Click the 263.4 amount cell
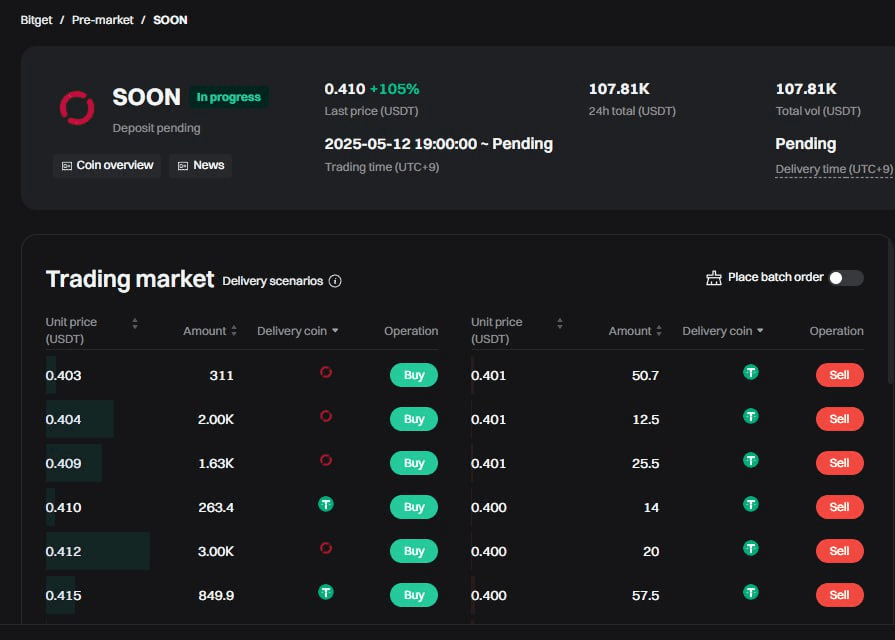895x640 pixels. pyautogui.click(x=216, y=508)
